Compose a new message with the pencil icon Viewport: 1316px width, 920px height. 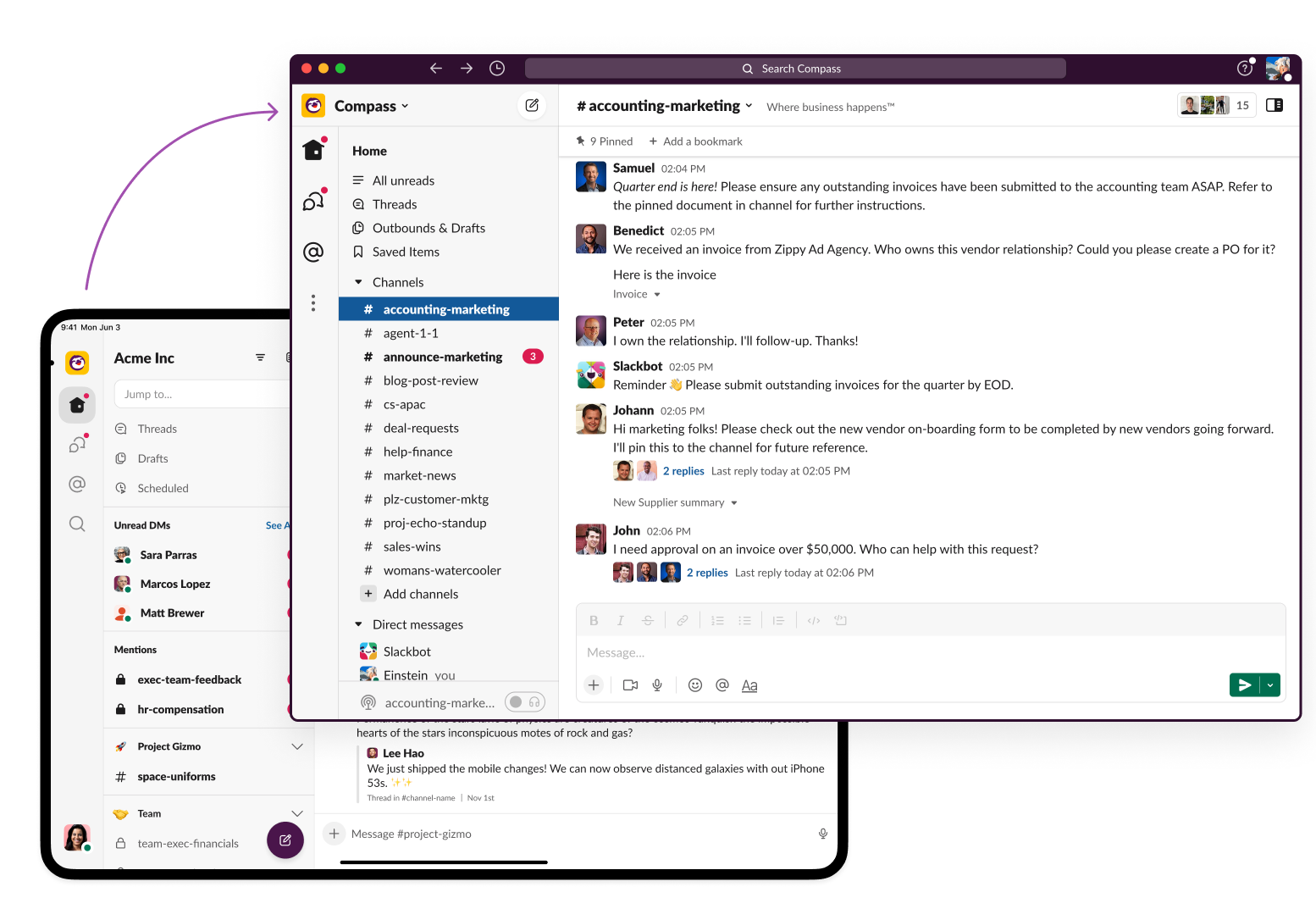point(532,105)
